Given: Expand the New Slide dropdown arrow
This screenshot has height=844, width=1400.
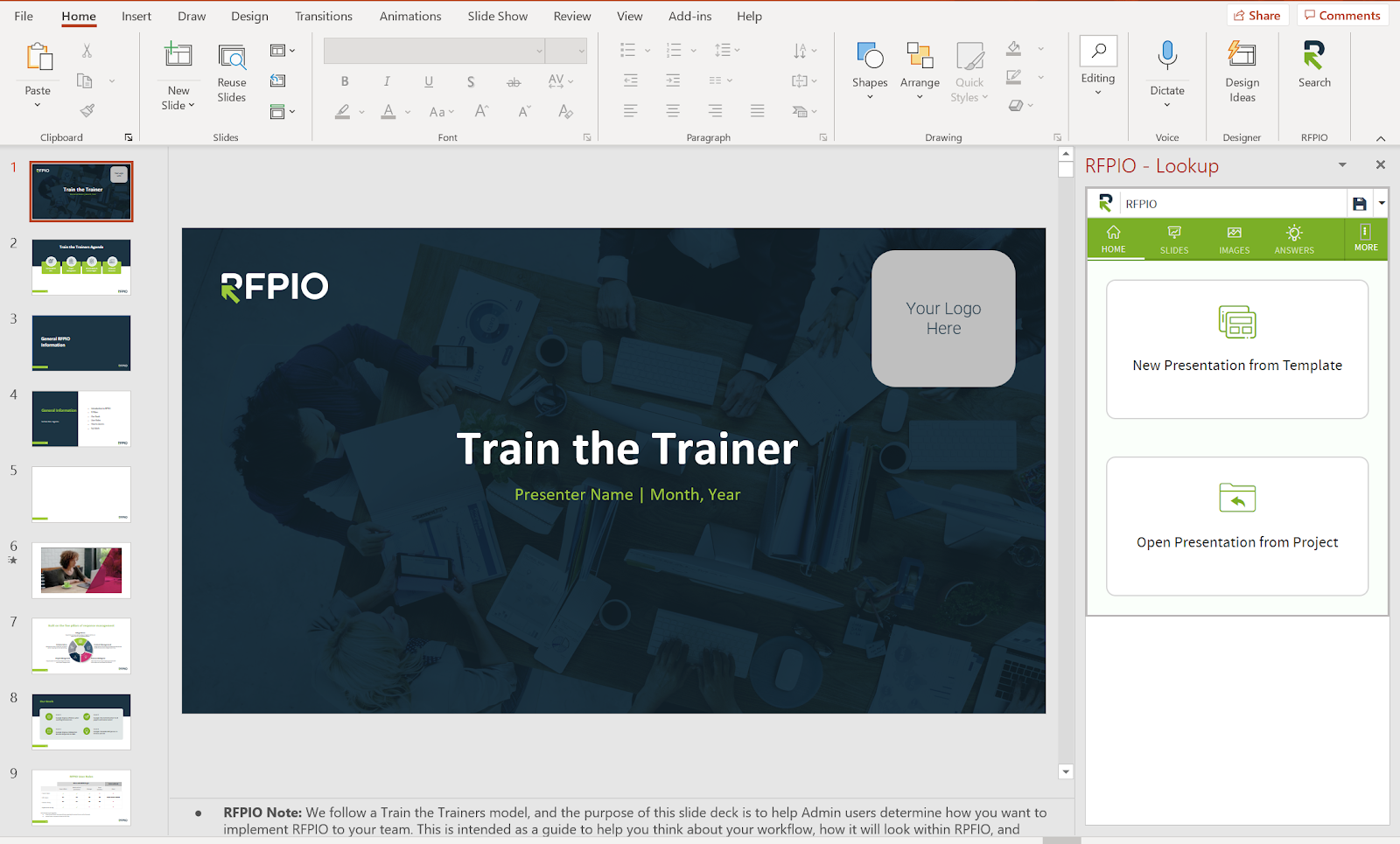Looking at the screenshot, I should click(x=192, y=105).
